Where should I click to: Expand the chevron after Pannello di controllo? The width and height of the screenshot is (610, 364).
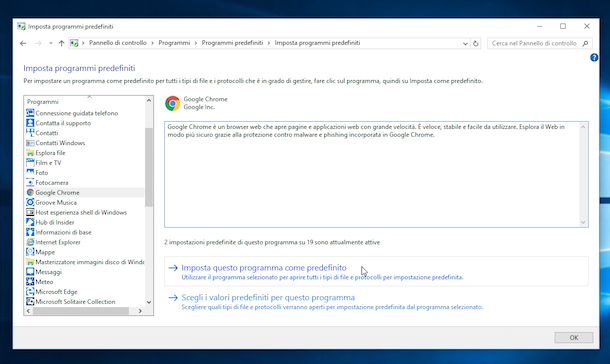tap(152, 43)
